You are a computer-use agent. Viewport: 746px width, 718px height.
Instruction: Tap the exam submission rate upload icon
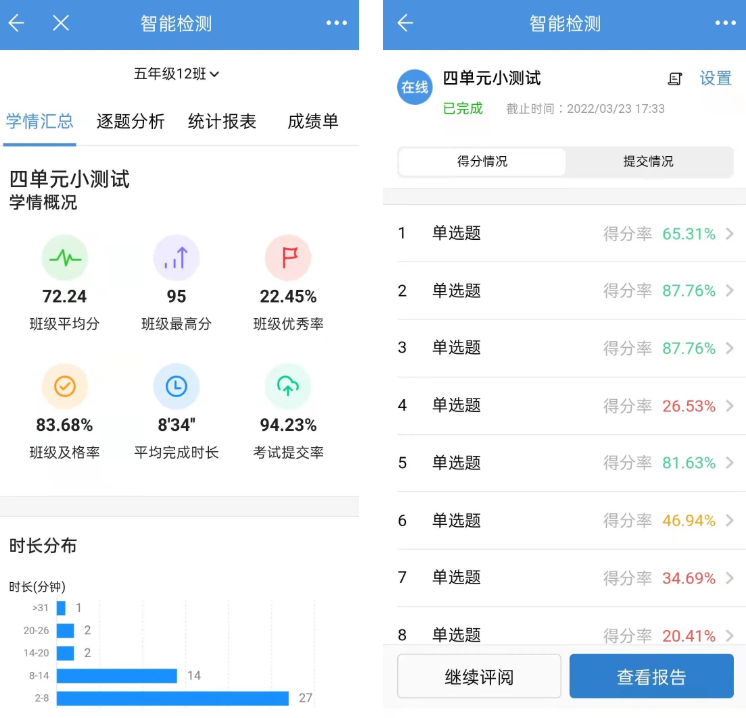click(x=288, y=386)
